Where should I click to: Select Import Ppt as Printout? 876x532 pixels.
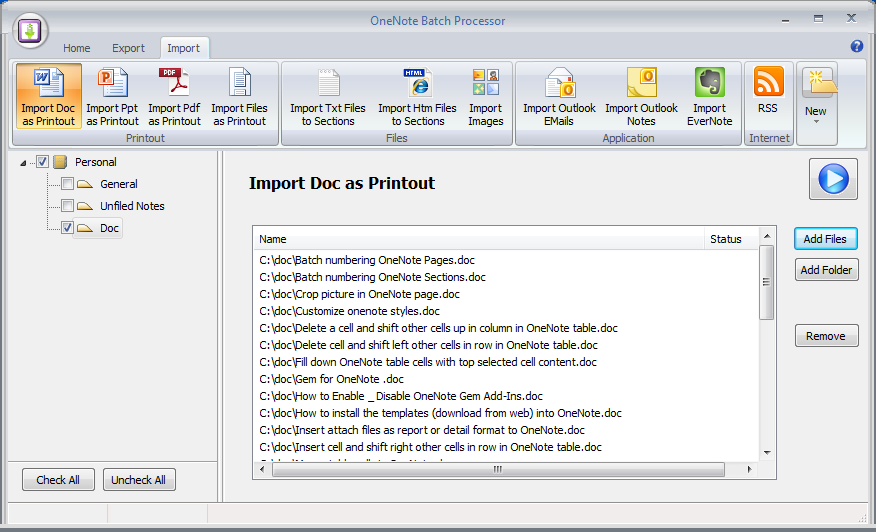tap(112, 96)
